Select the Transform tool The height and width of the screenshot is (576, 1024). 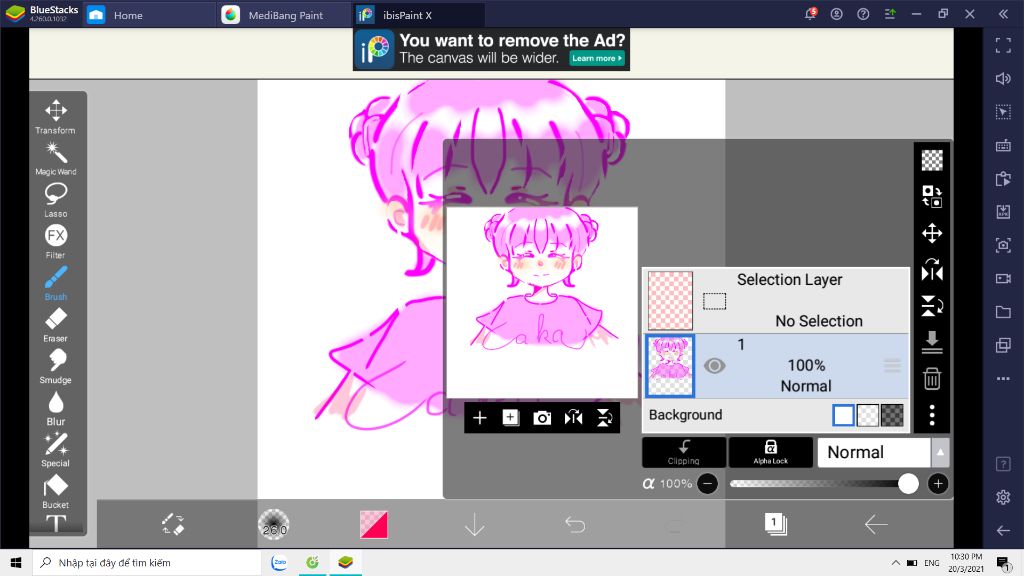tap(56, 117)
